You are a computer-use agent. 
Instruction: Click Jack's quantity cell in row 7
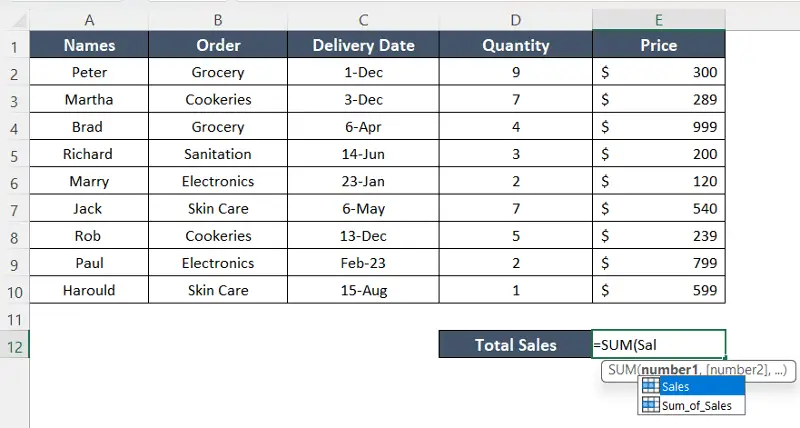(515, 209)
